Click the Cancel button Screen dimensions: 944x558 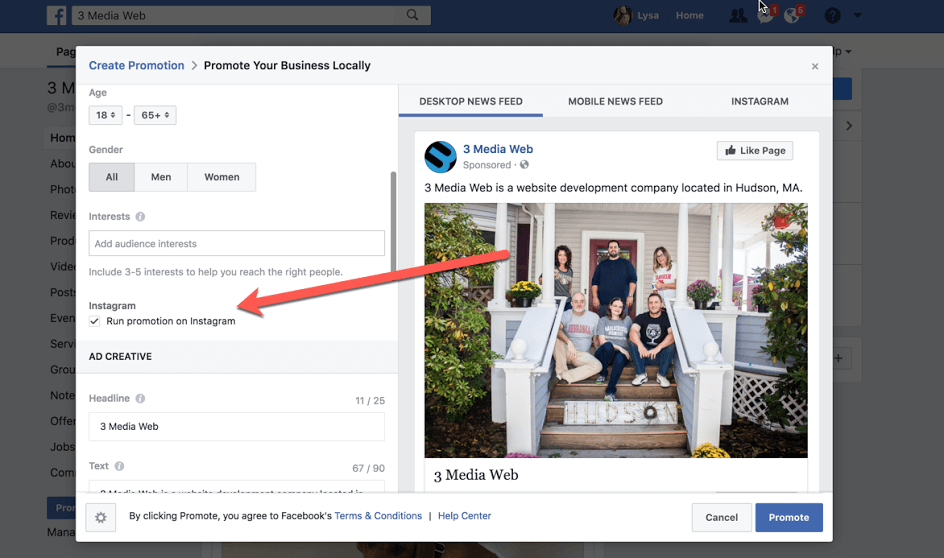click(x=721, y=517)
